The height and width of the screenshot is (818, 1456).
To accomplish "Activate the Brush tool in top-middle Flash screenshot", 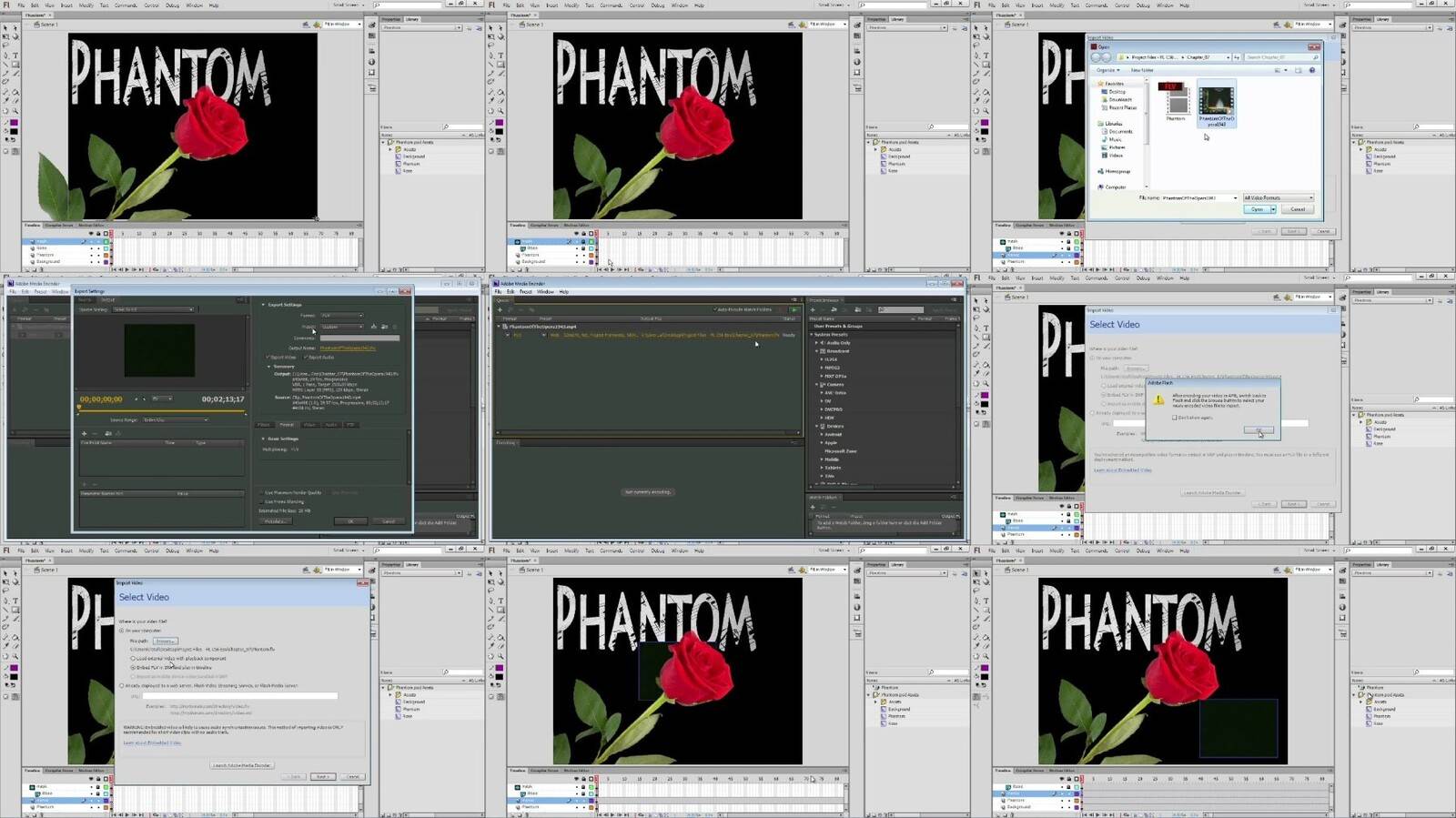I will click(500, 73).
